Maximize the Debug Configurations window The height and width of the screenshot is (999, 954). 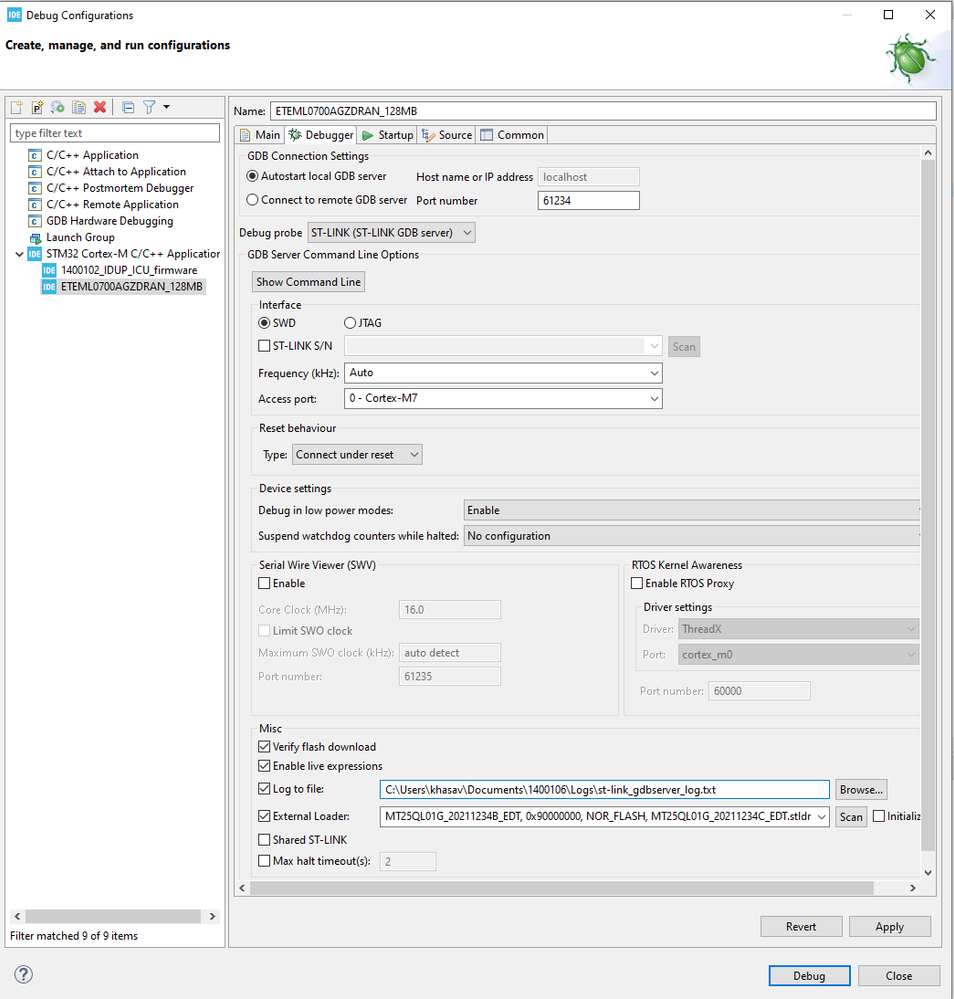pyautogui.click(x=888, y=15)
